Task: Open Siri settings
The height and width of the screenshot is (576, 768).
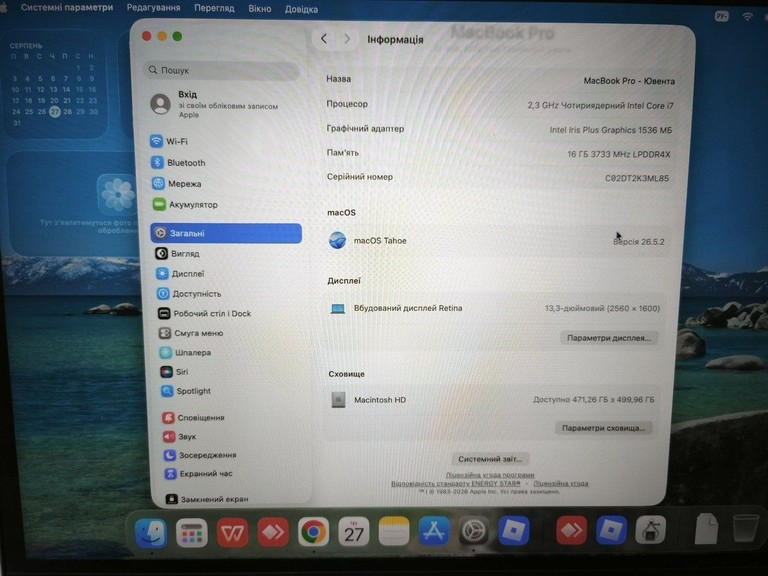Action: [174, 372]
